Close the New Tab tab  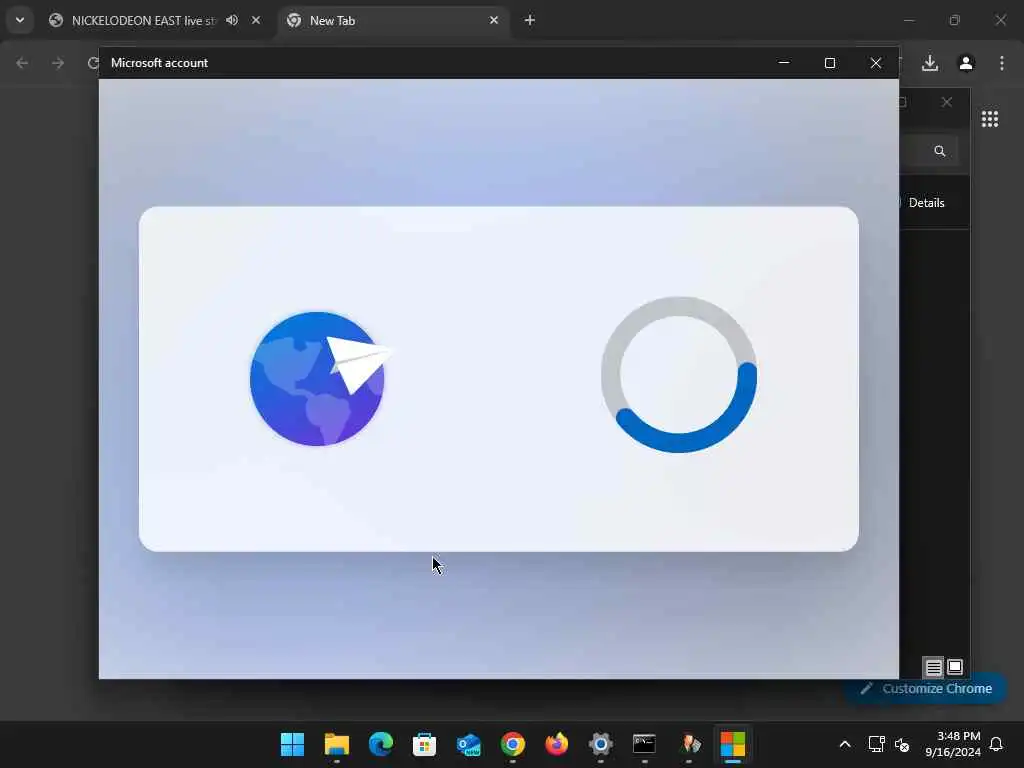[x=494, y=20]
